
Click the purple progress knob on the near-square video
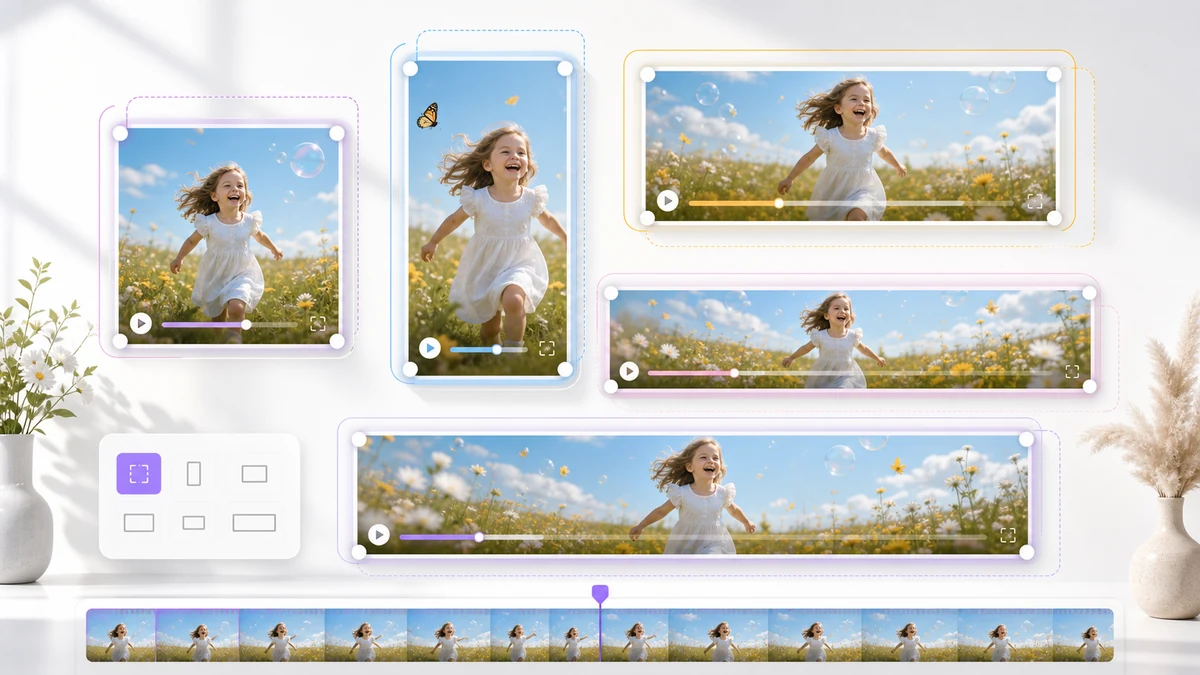tap(246, 324)
